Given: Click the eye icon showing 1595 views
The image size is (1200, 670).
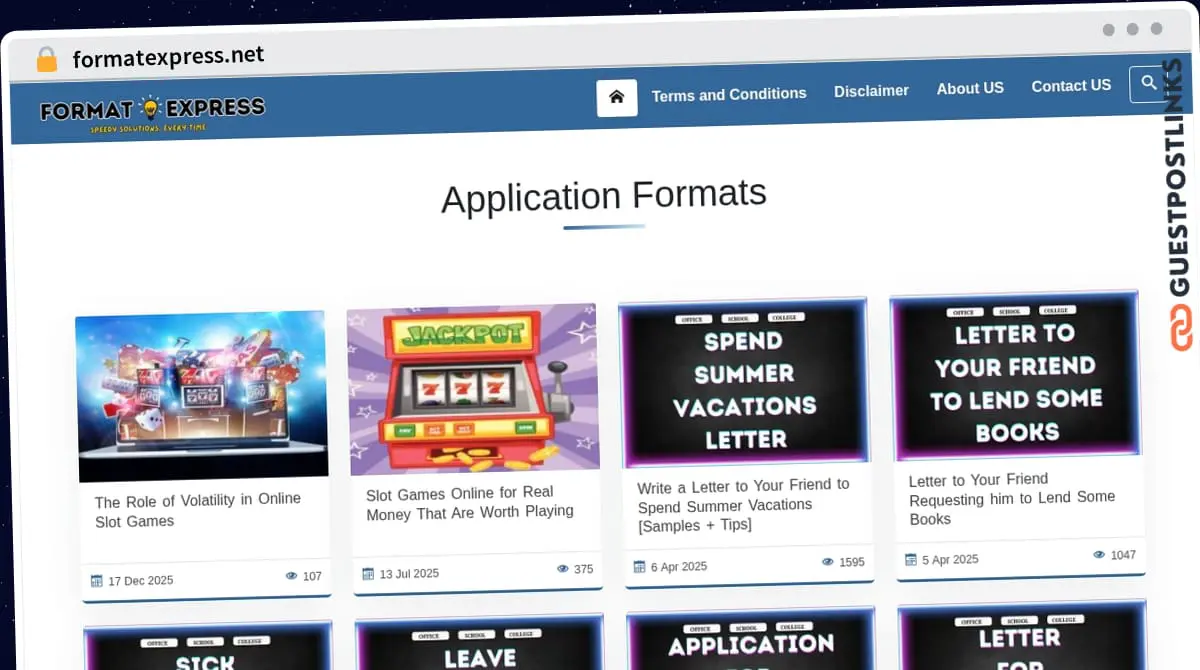Looking at the screenshot, I should [x=827, y=562].
